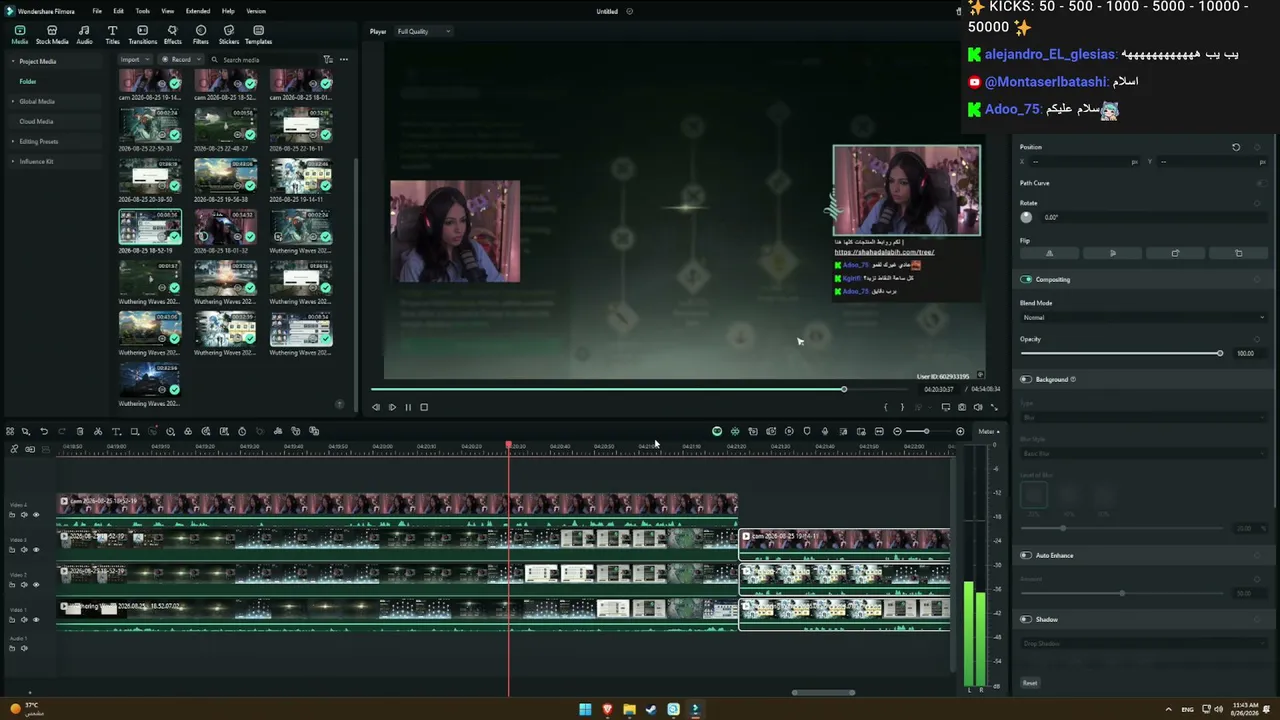Select the Crop tool in timeline toolbar
The height and width of the screenshot is (720, 1280).
coord(134,432)
